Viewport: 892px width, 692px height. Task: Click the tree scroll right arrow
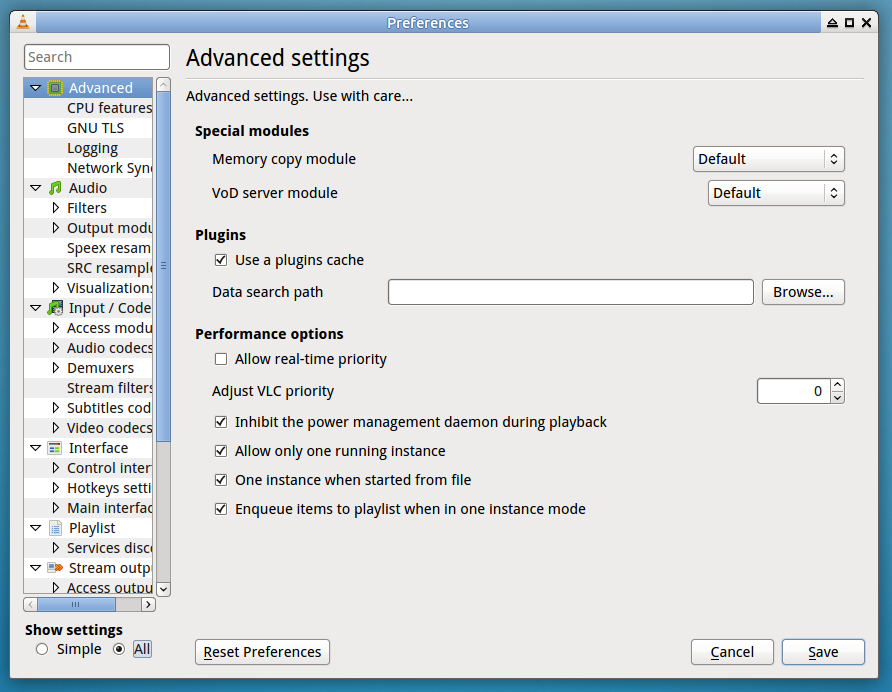click(x=148, y=604)
